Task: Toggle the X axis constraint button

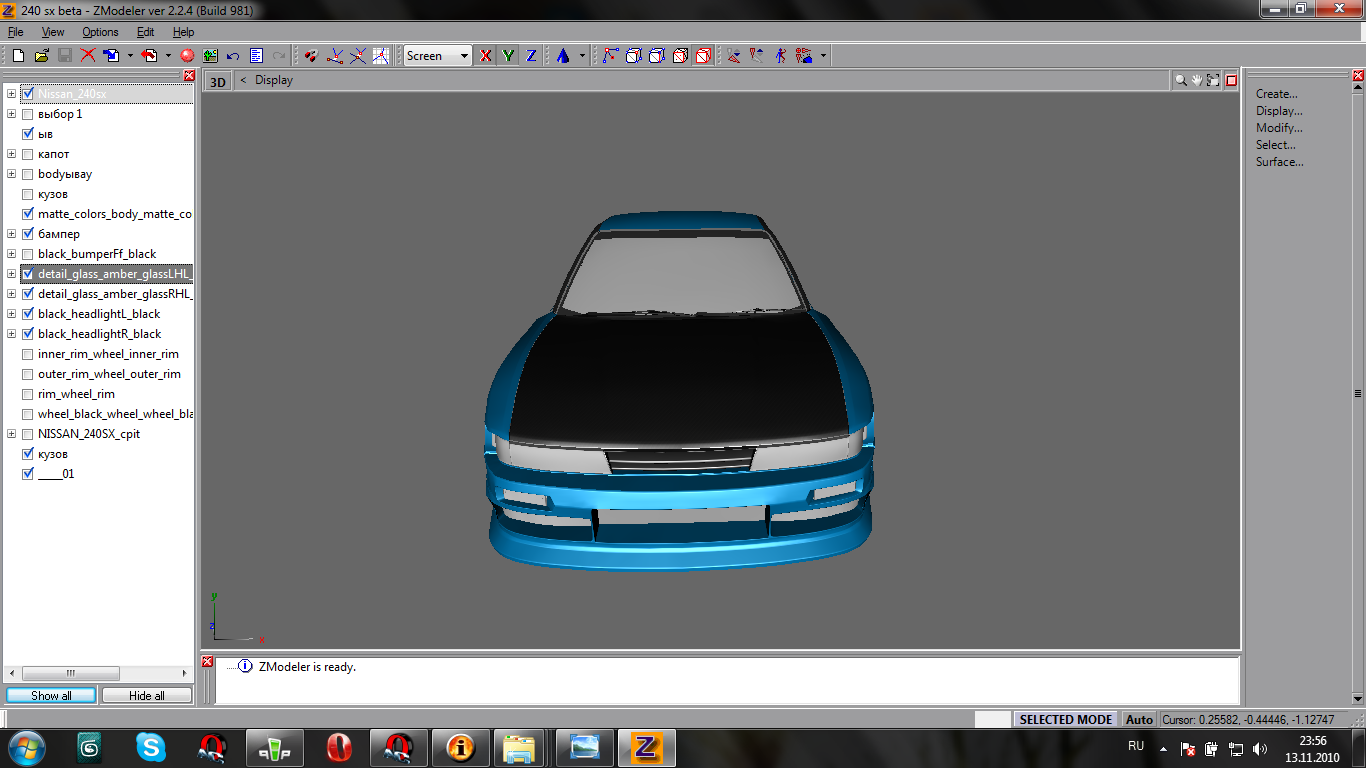Action: point(486,56)
